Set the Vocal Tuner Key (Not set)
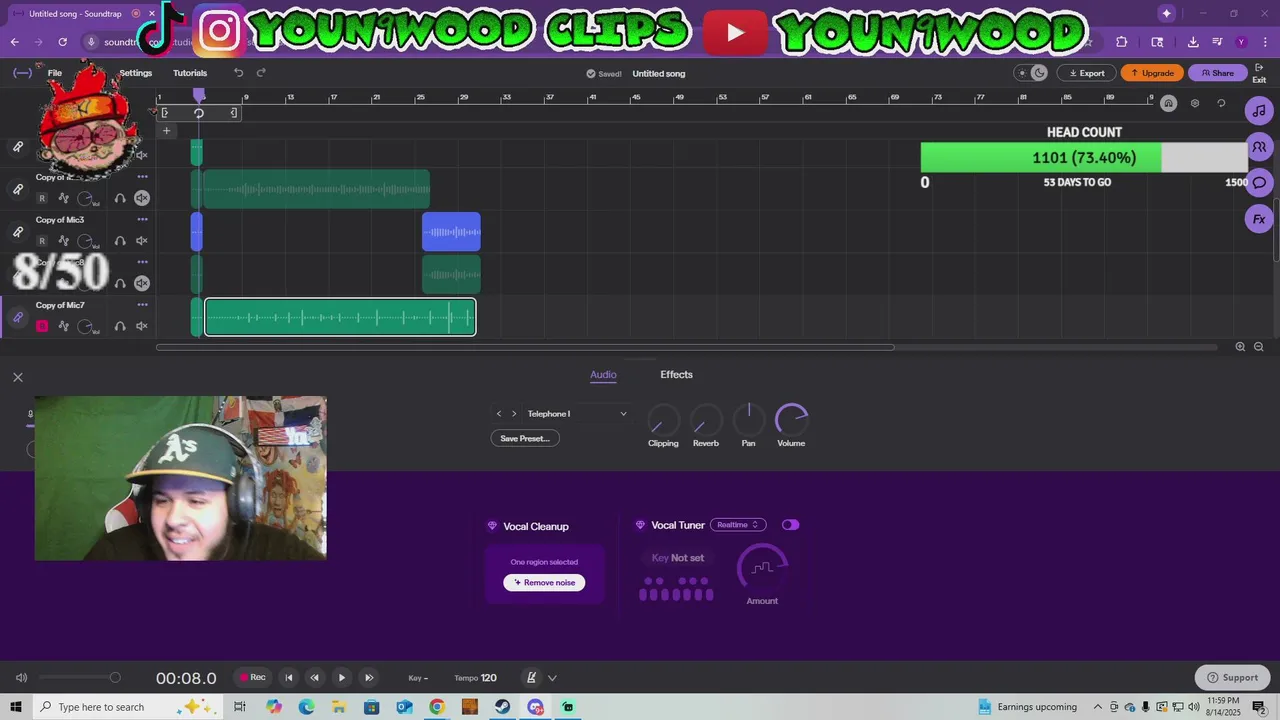The height and width of the screenshot is (720, 1280). pos(678,558)
